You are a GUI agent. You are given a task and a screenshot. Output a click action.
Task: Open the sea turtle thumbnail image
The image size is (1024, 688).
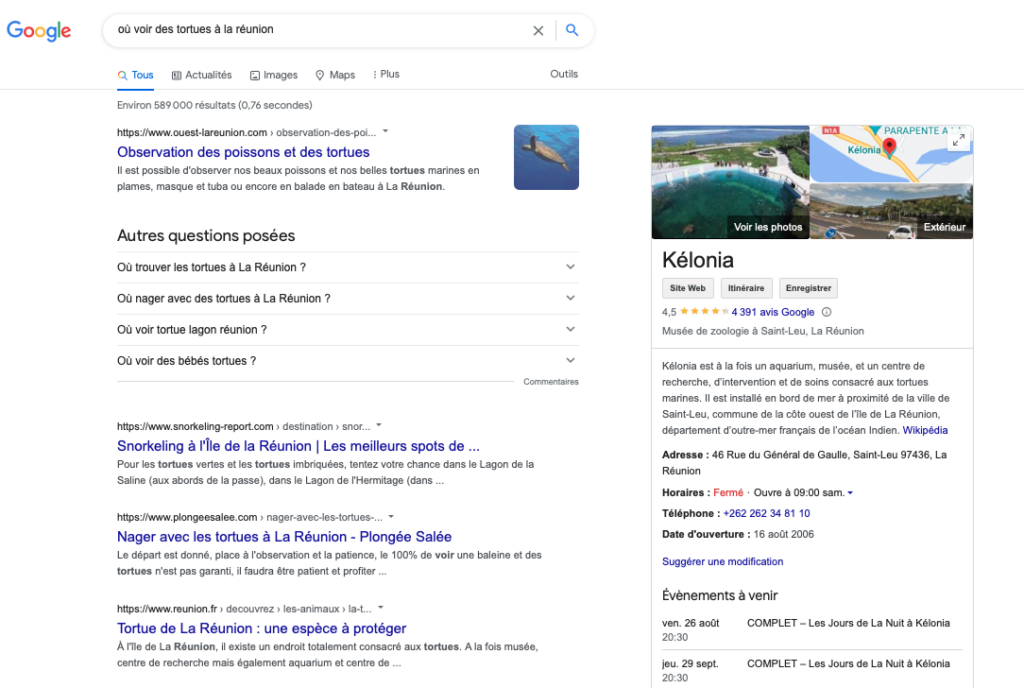tap(546, 157)
